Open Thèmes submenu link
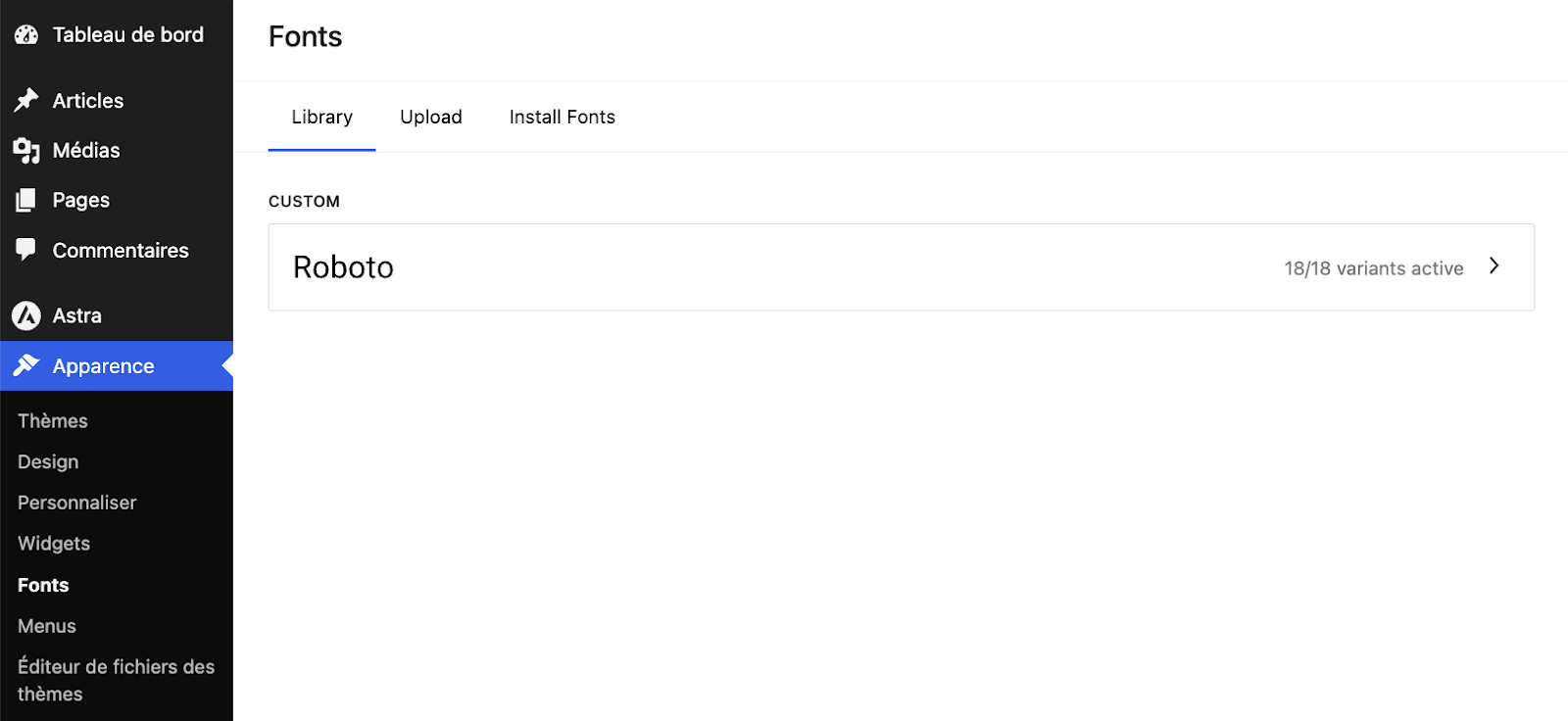Image resolution: width=1568 pixels, height=721 pixels. [x=53, y=421]
